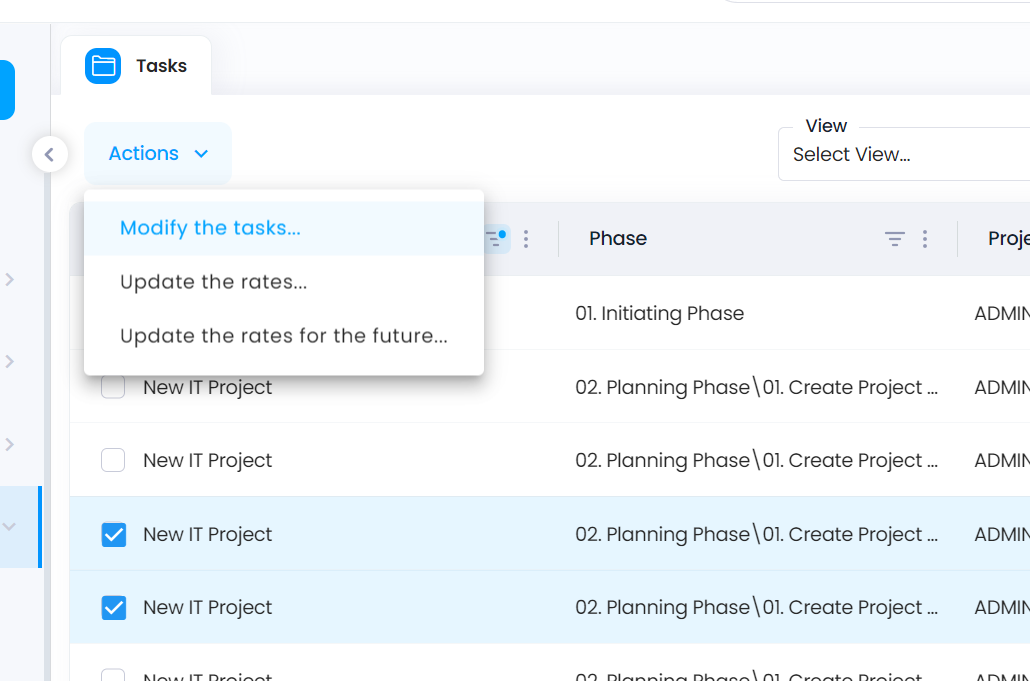Expand the first sidebar chevron arrow

pyautogui.click(x=10, y=279)
